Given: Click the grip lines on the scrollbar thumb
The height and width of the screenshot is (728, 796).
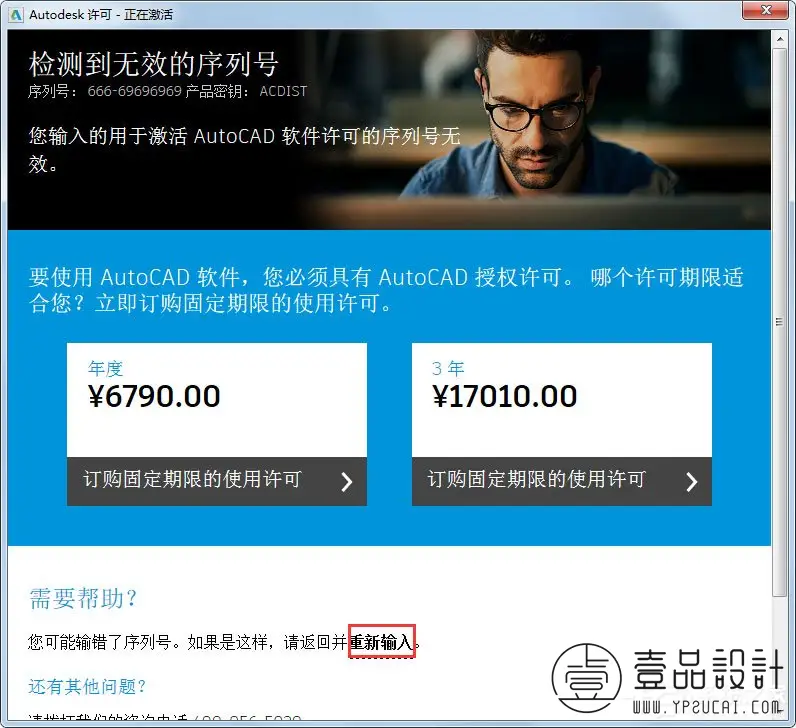Looking at the screenshot, I should tap(779, 322).
